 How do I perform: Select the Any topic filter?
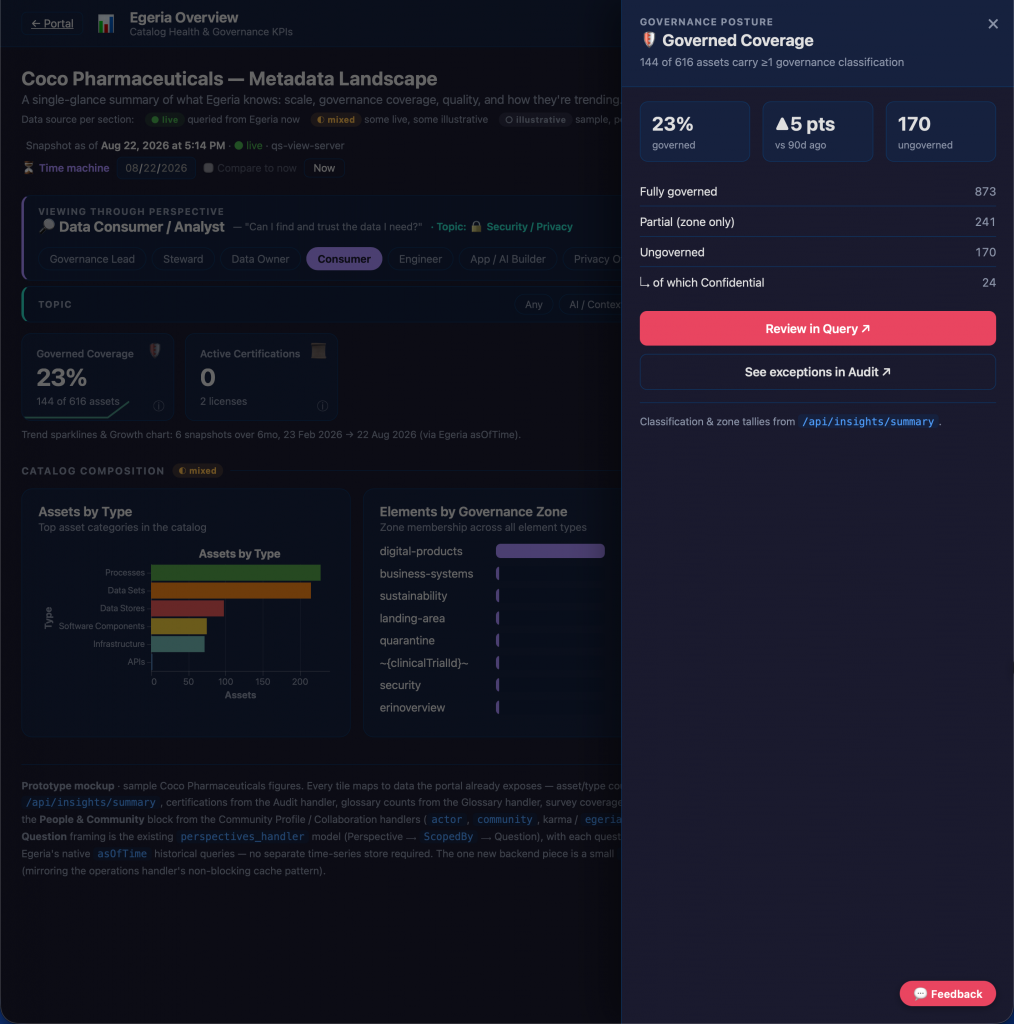click(x=533, y=304)
